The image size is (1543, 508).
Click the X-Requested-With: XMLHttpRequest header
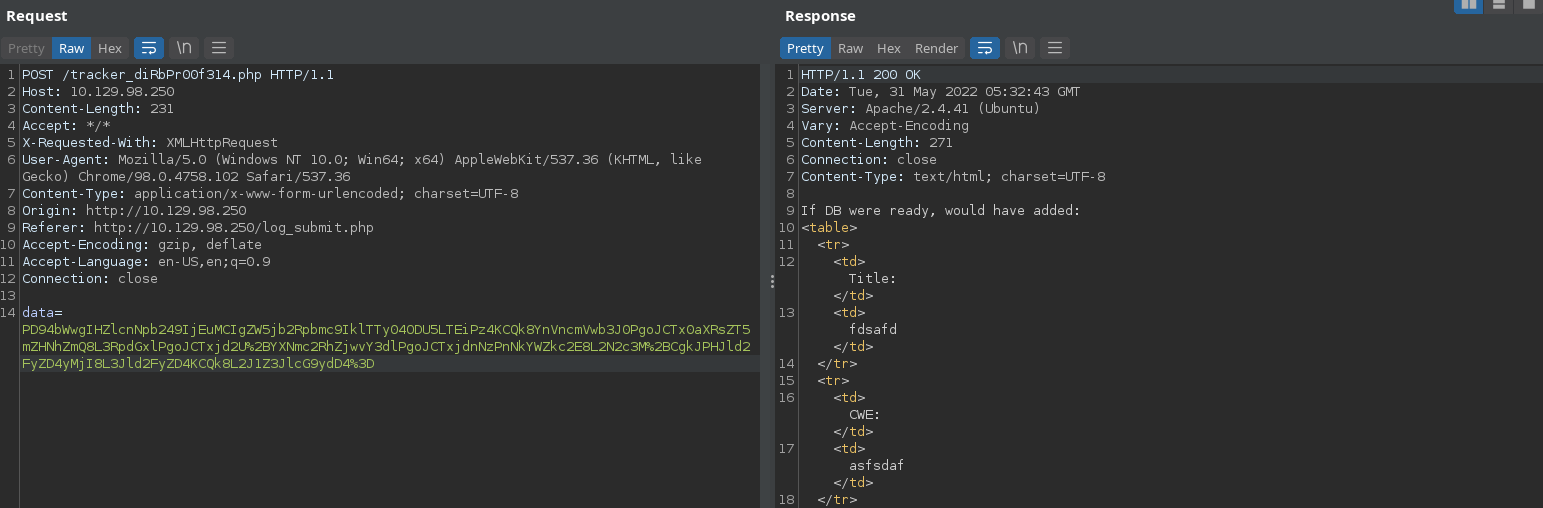tap(150, 143)
